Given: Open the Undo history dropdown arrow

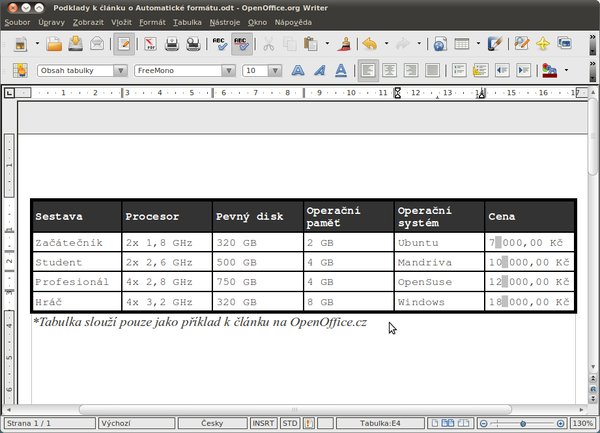Looking at the screenshot, I should (386, 44).
